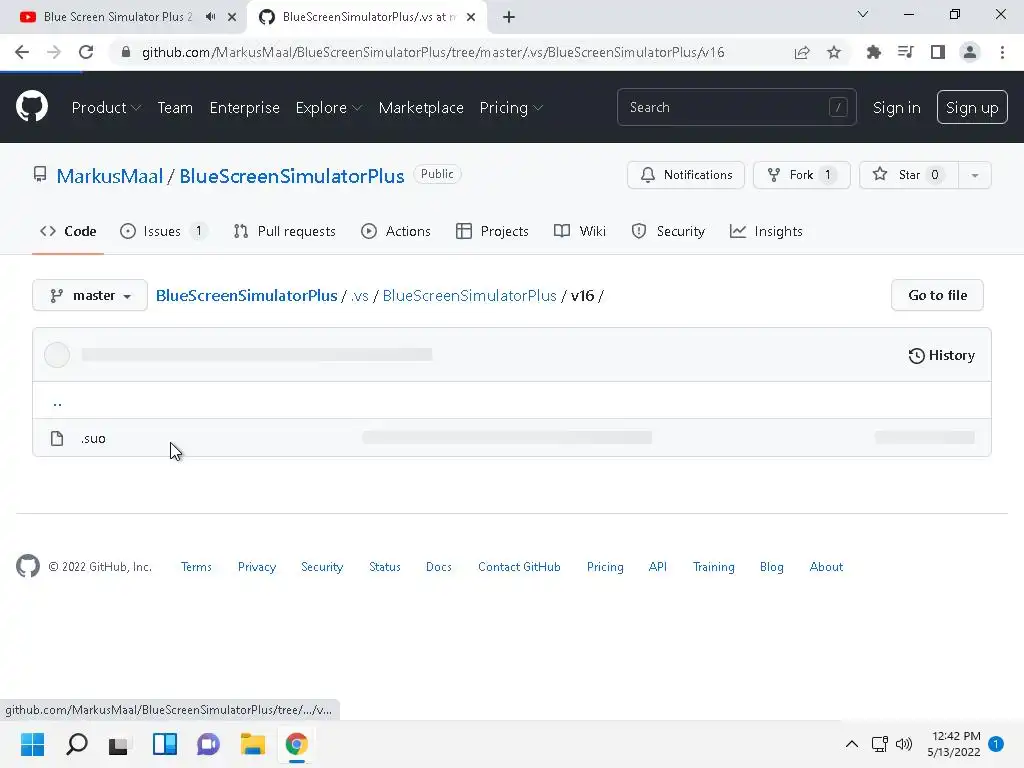Focus the GitHub Search field
Image resolution: width=1024 pixels, height=768 pixels.
pyautogui.click(x=737, y=107)
